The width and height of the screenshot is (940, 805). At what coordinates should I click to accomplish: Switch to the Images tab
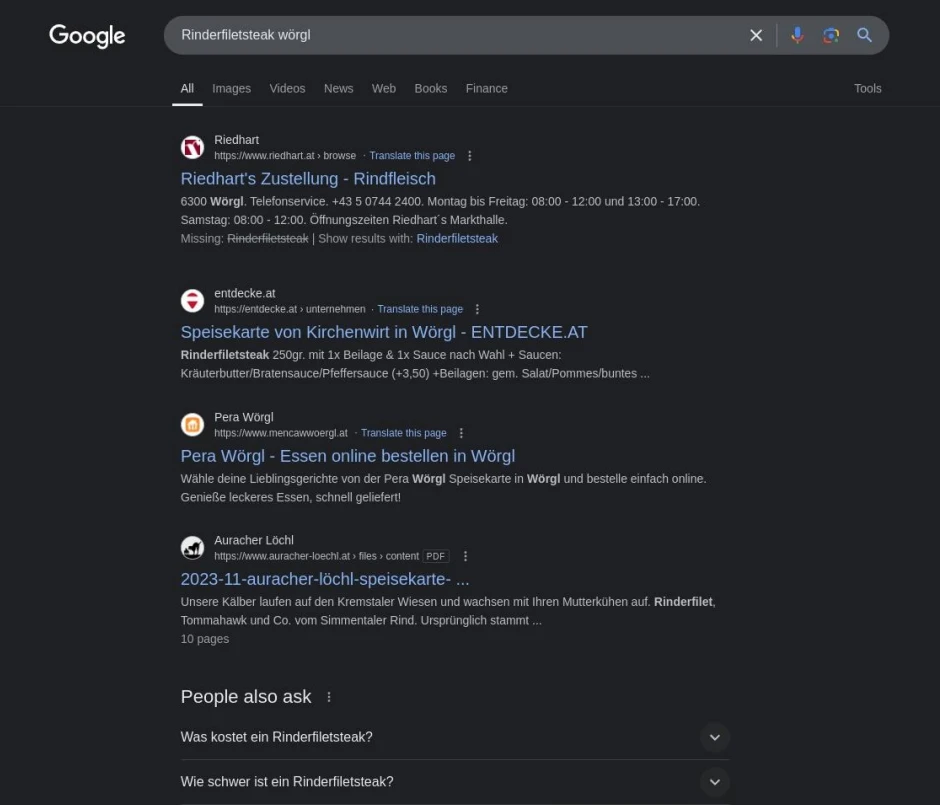coord(231,89)
